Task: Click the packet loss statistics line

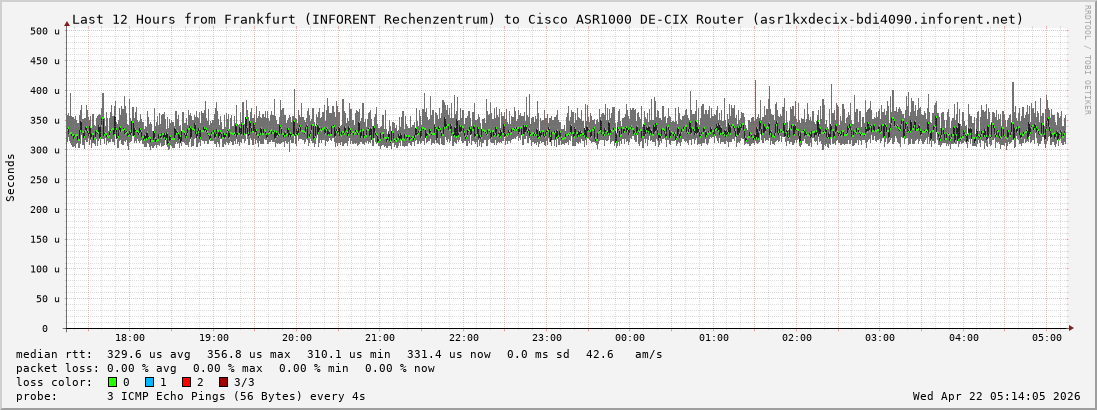Action: 225,368
